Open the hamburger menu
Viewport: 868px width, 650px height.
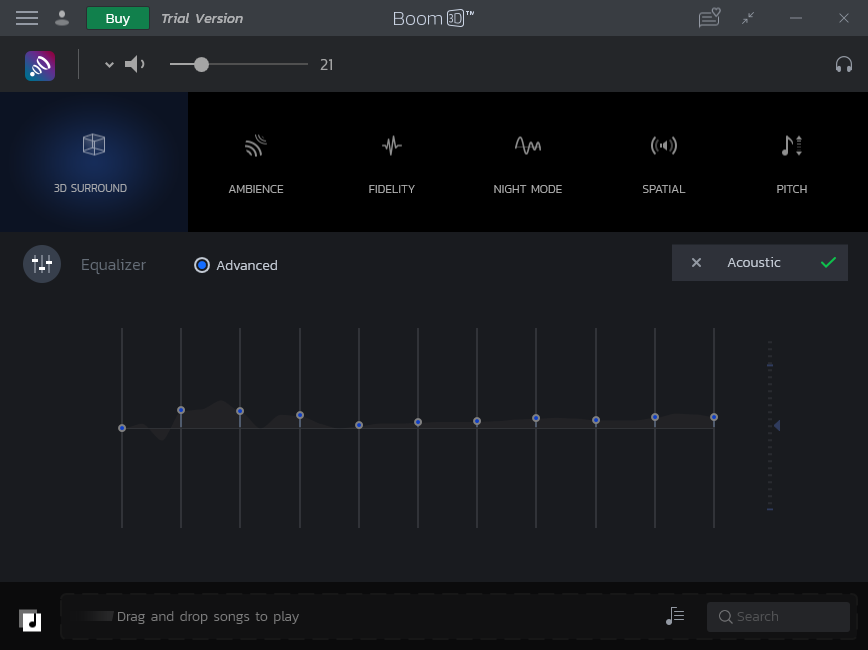(27, 18)
